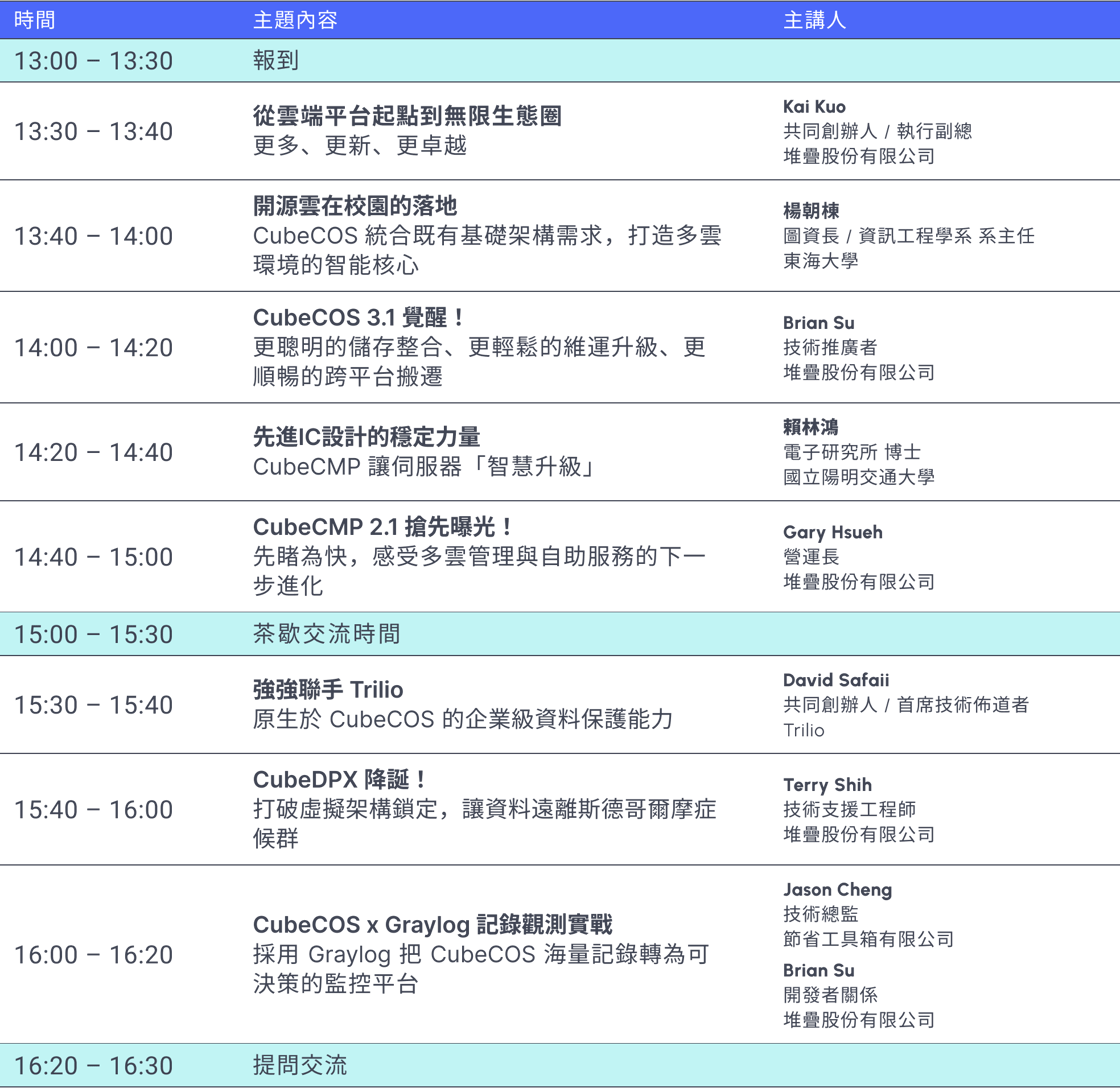
Task: Click CubeCMP 讓伺服器「智慧升級」 text
Action: (x=425, y=466)
